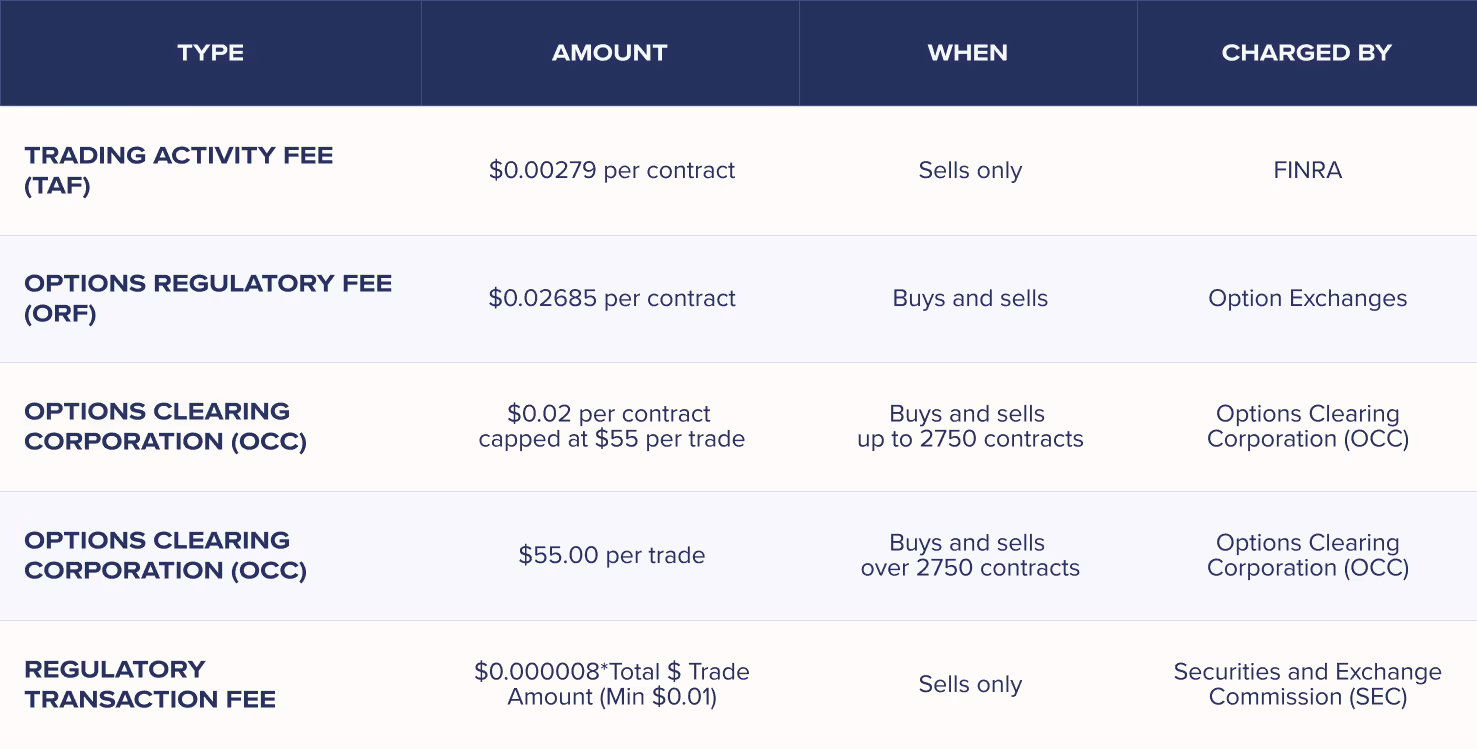Click the WHEN column header
This screenshot has width=1477, height=749.
(967, 53)
